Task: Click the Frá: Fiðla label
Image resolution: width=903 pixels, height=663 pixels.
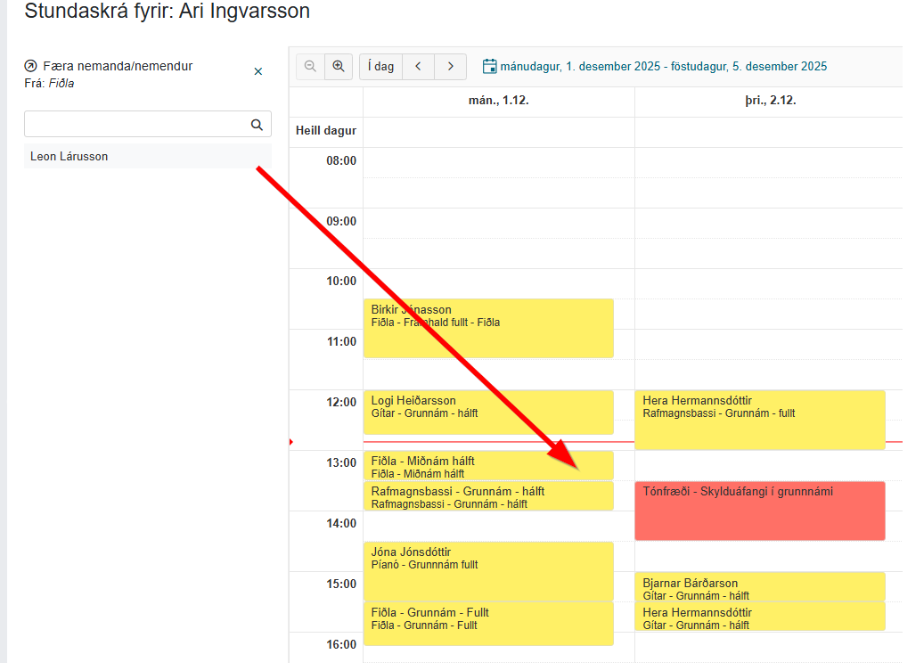Action: [50, 83]
